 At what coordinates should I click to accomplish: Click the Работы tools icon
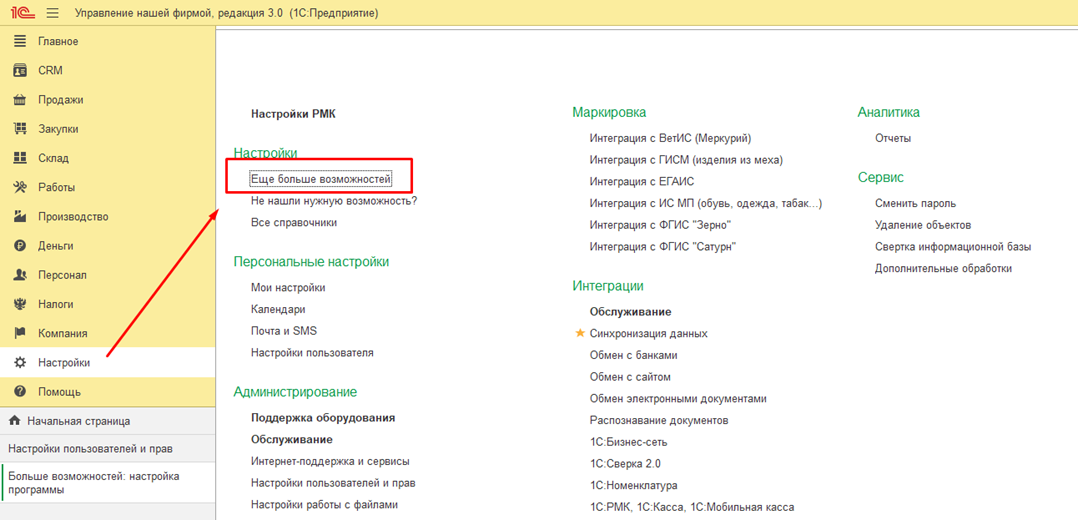click(20, 187)
